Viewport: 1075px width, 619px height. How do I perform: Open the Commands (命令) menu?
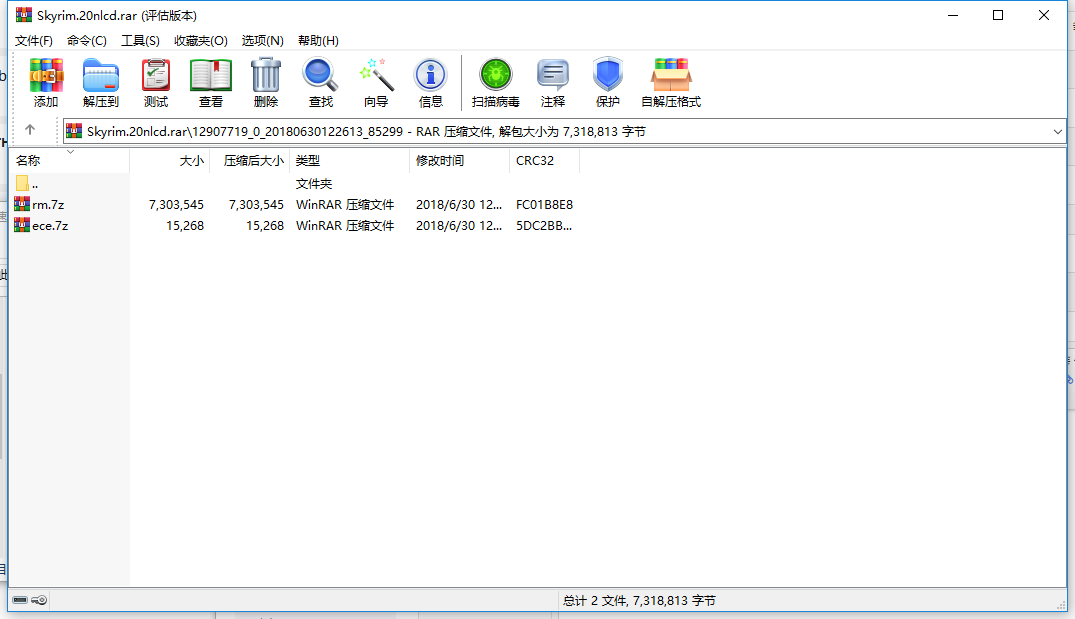pos(87,40)
